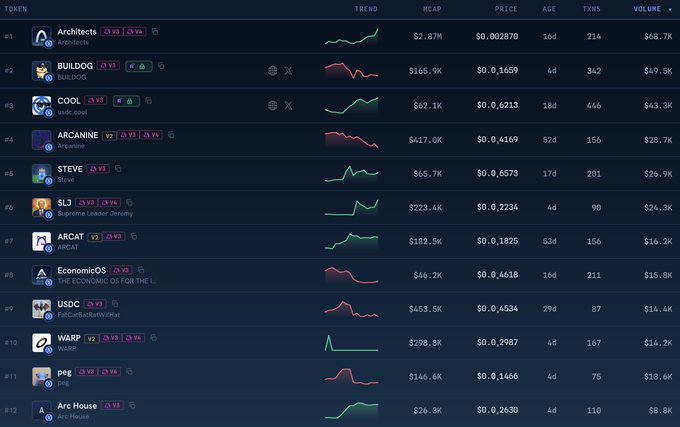Click the $2.87M market cap value
Viewport: 680px width, 427px height.
[428, 36]
